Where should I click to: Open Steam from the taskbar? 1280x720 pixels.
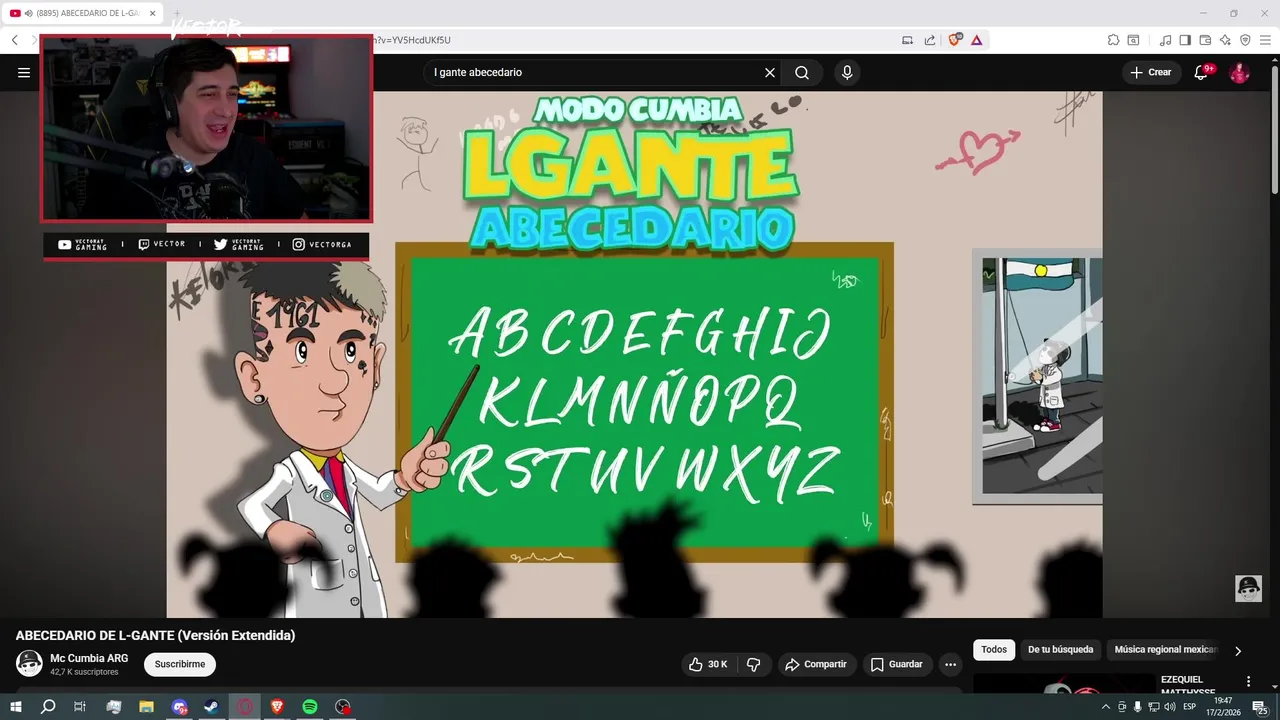tap(212, 707)
